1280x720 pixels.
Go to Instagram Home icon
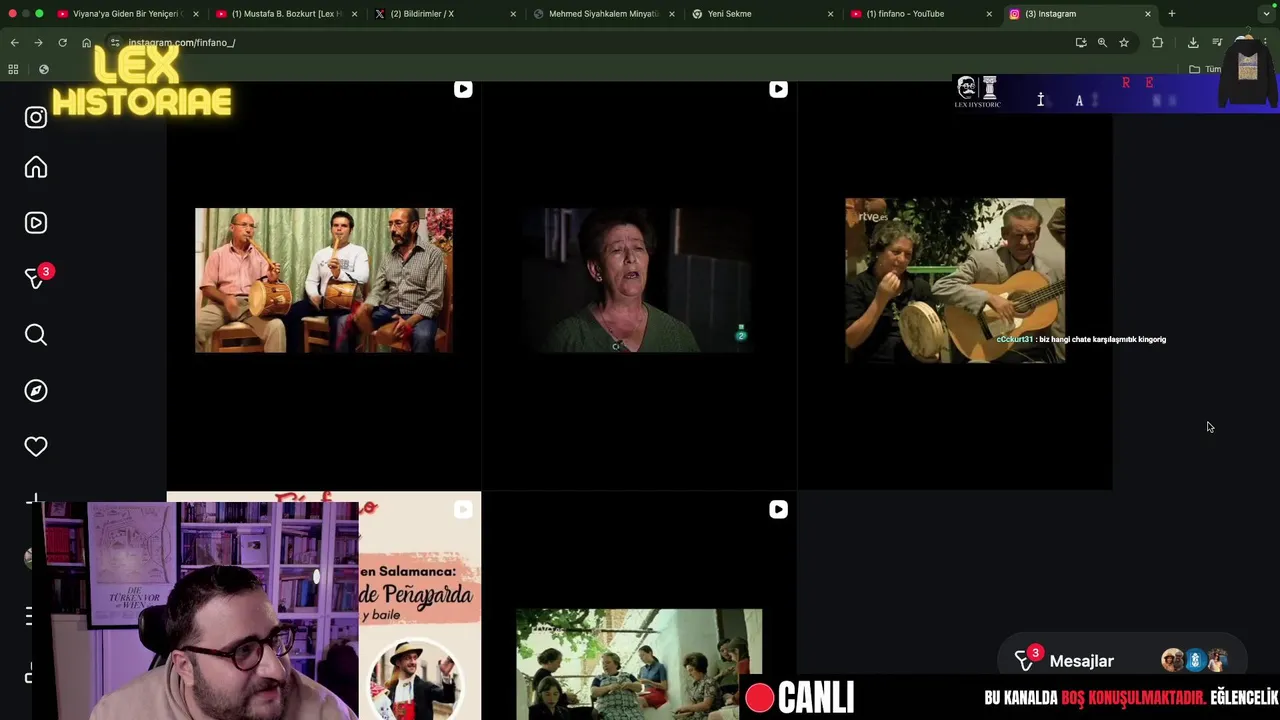coord(36,167)
